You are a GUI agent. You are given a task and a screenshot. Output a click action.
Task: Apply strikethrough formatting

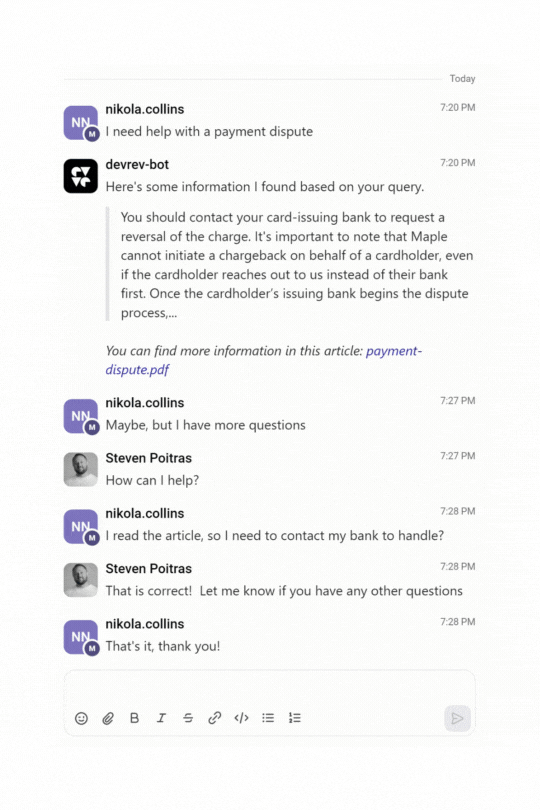coord(188,718)
